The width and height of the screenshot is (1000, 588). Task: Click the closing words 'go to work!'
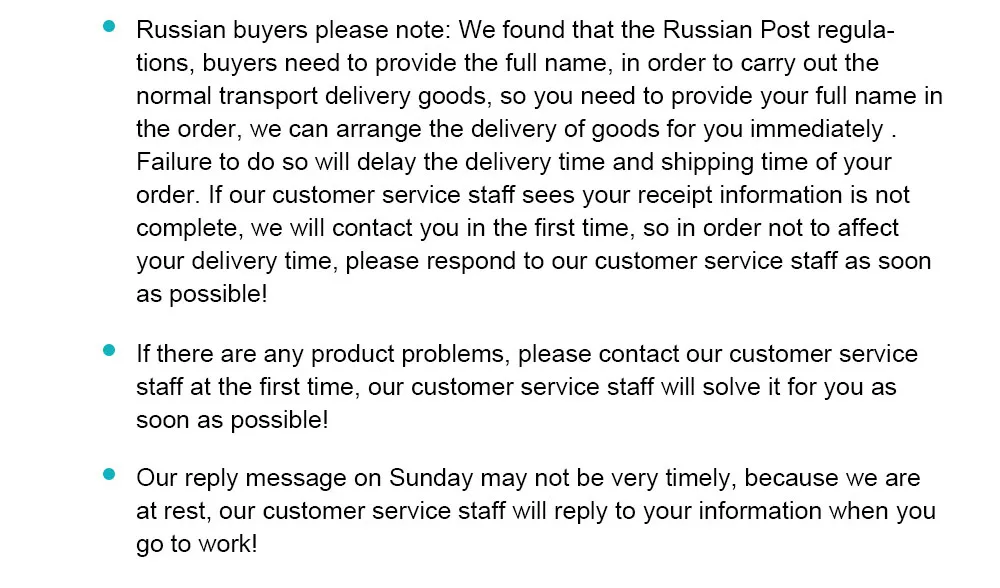pyautogui.click(x=197, y=545)
